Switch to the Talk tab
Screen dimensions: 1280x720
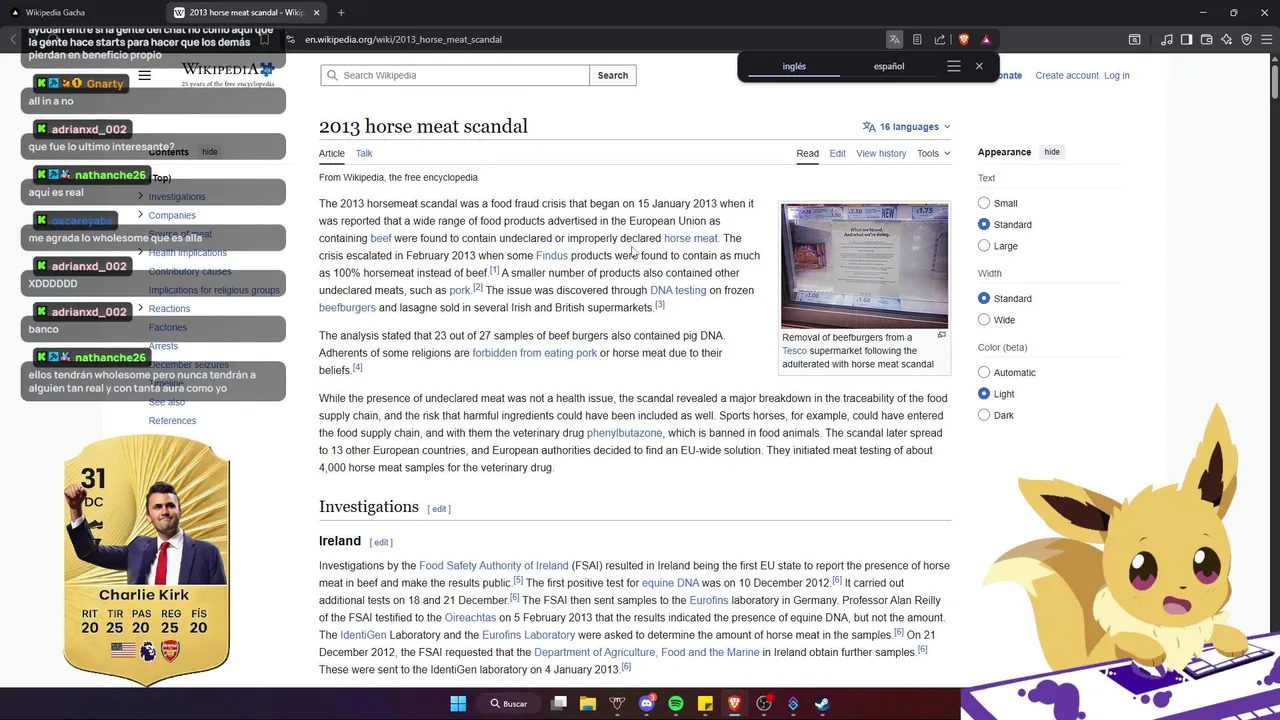point(364,153)
